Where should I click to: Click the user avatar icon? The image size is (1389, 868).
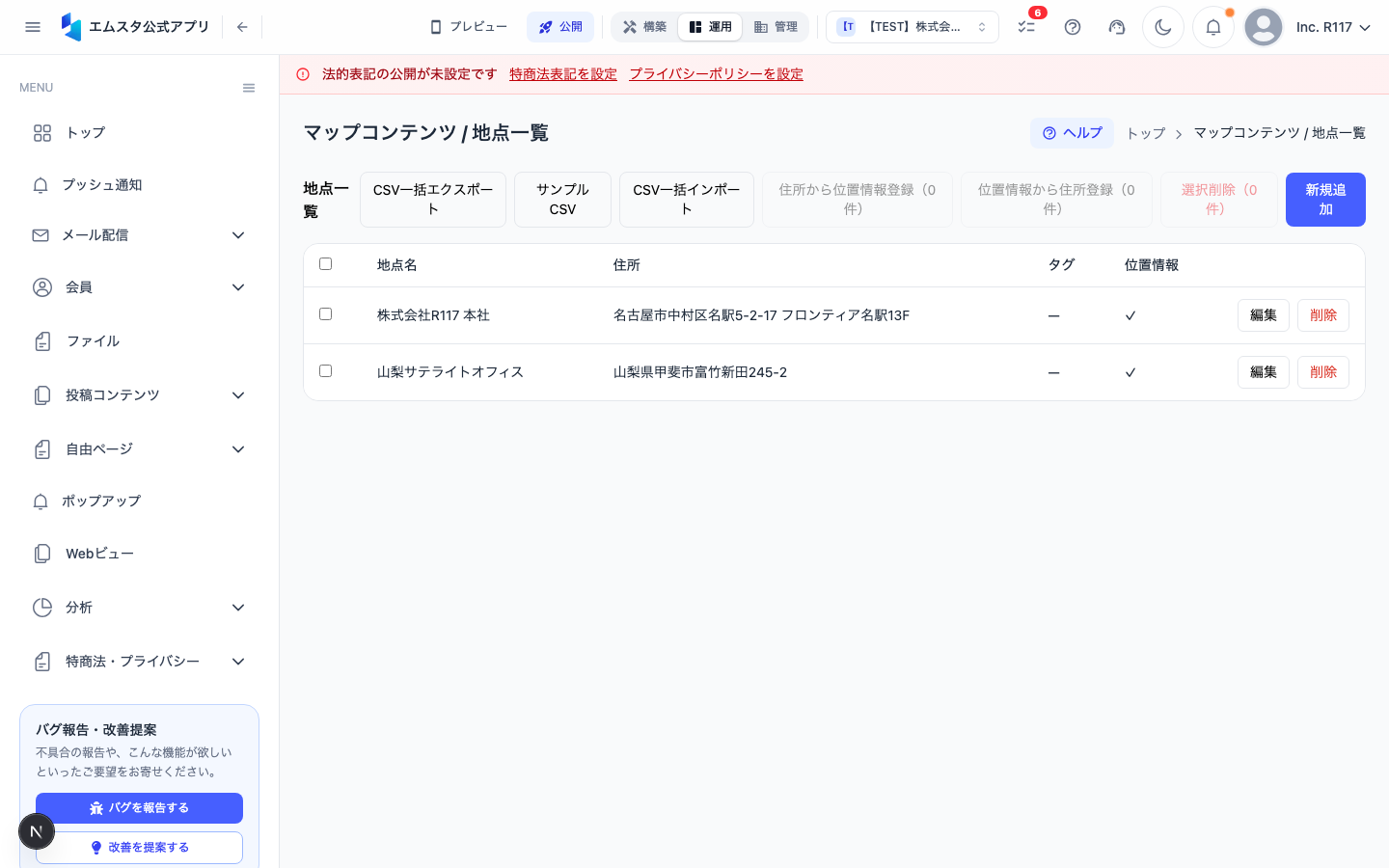[x=1264, y=27]
